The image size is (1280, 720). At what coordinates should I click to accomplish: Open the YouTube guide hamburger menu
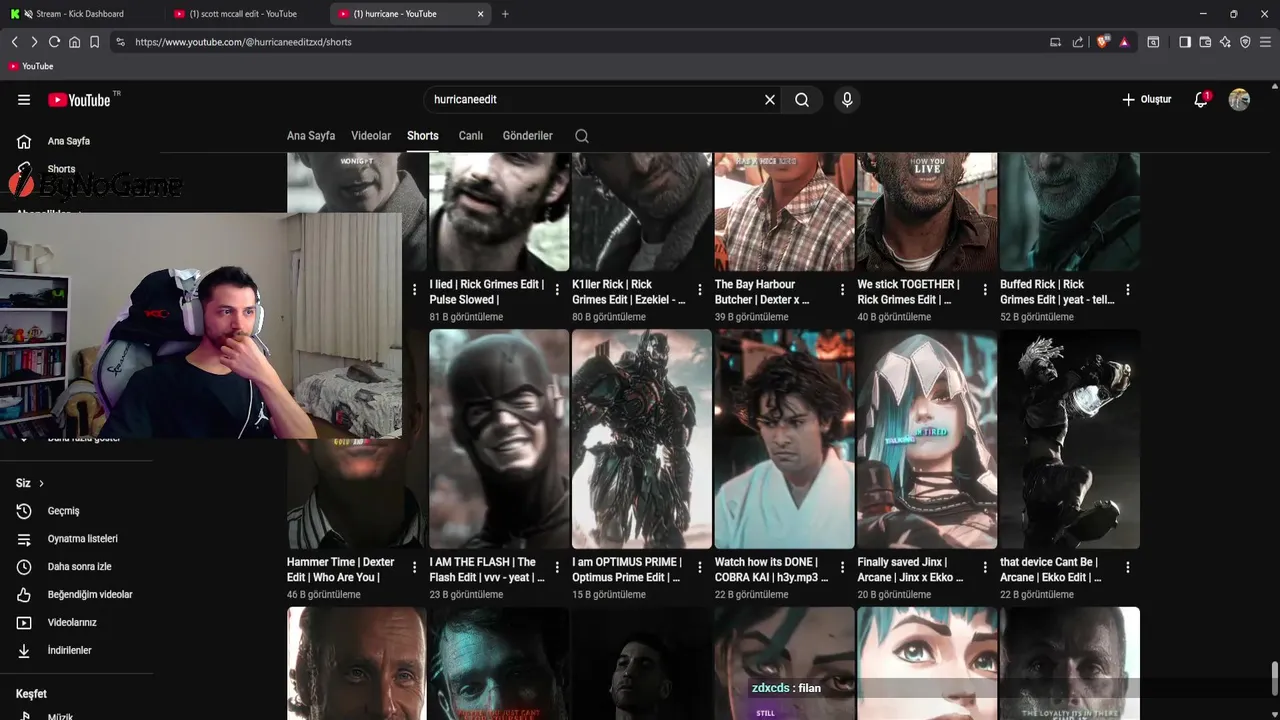pyautogui.click(x=24, y=100)
